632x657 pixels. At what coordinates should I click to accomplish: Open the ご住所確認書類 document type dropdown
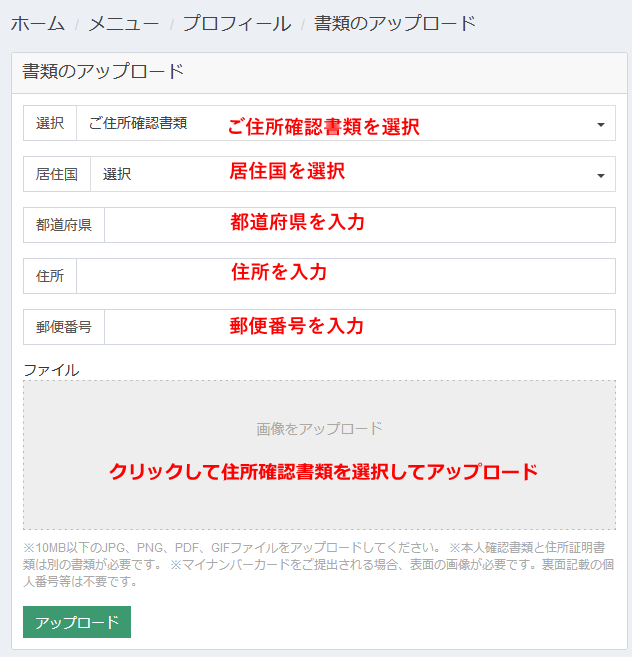[346, 123]
